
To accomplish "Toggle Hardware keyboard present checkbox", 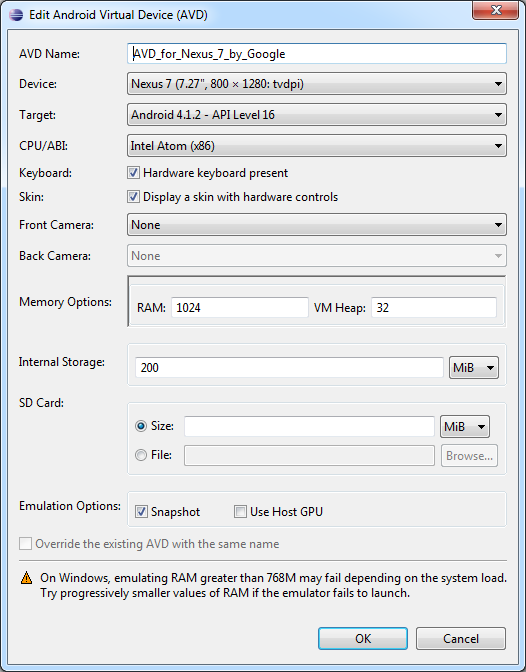I will tap(133, 173).
